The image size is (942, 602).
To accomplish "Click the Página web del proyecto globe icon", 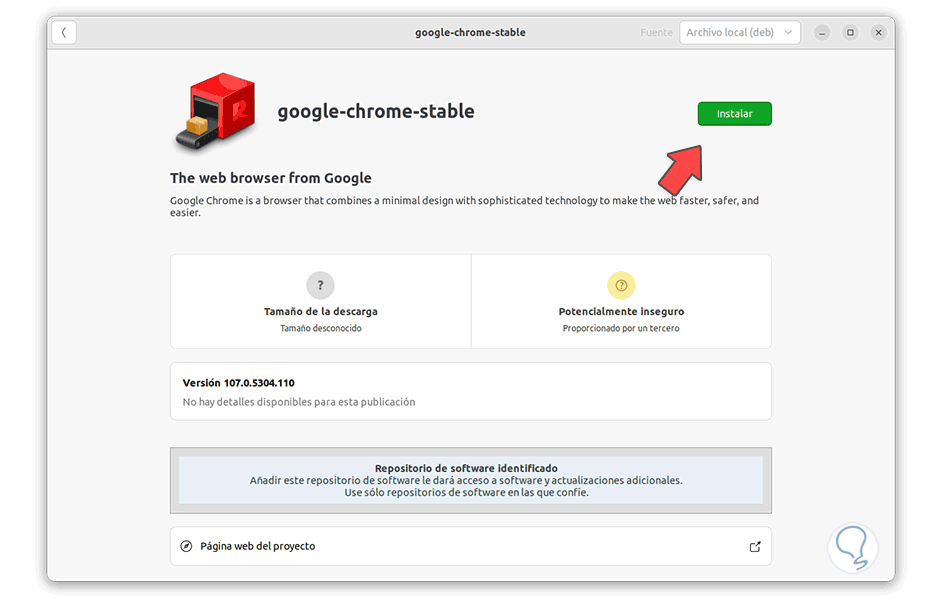I will tap(186, 546).
